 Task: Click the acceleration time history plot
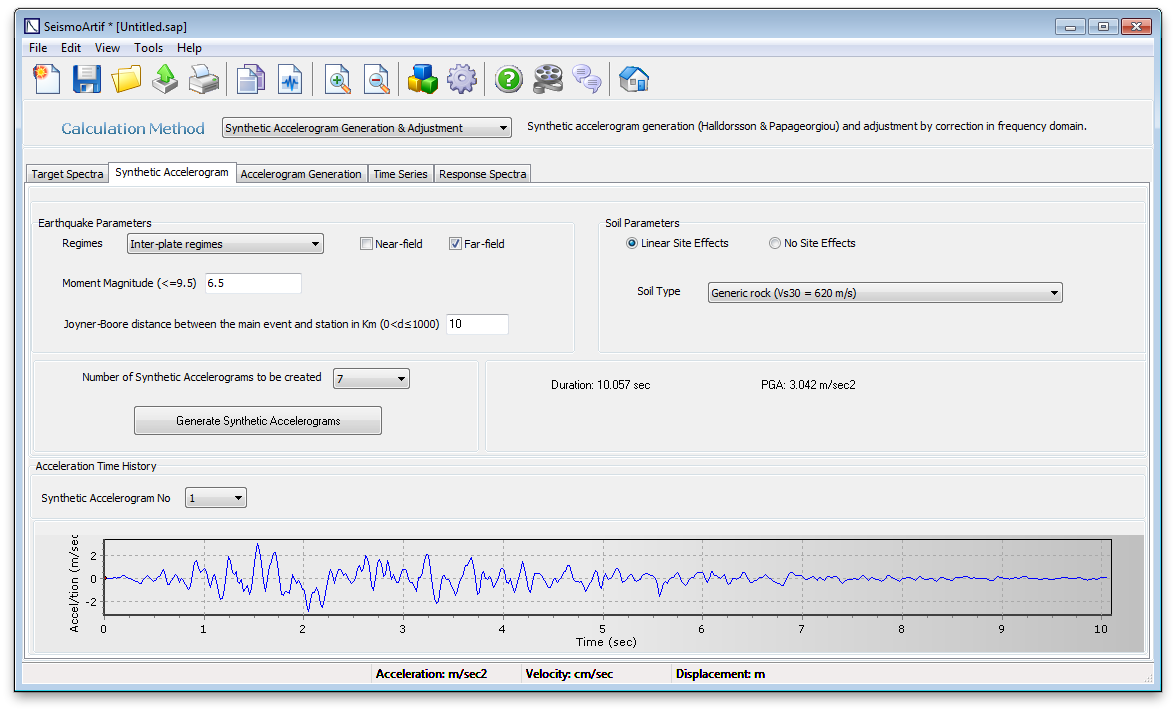coord(607,577)
